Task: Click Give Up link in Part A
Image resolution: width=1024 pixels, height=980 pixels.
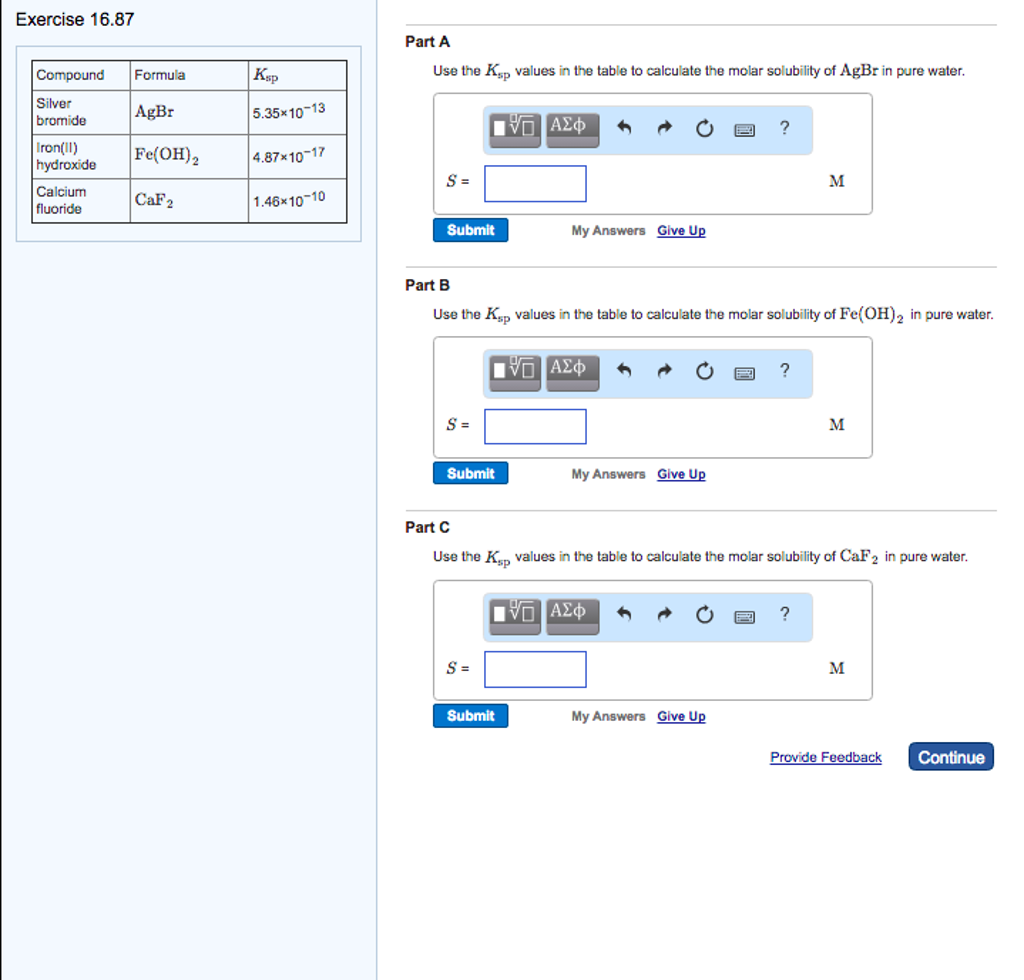Action: point(681,230)
